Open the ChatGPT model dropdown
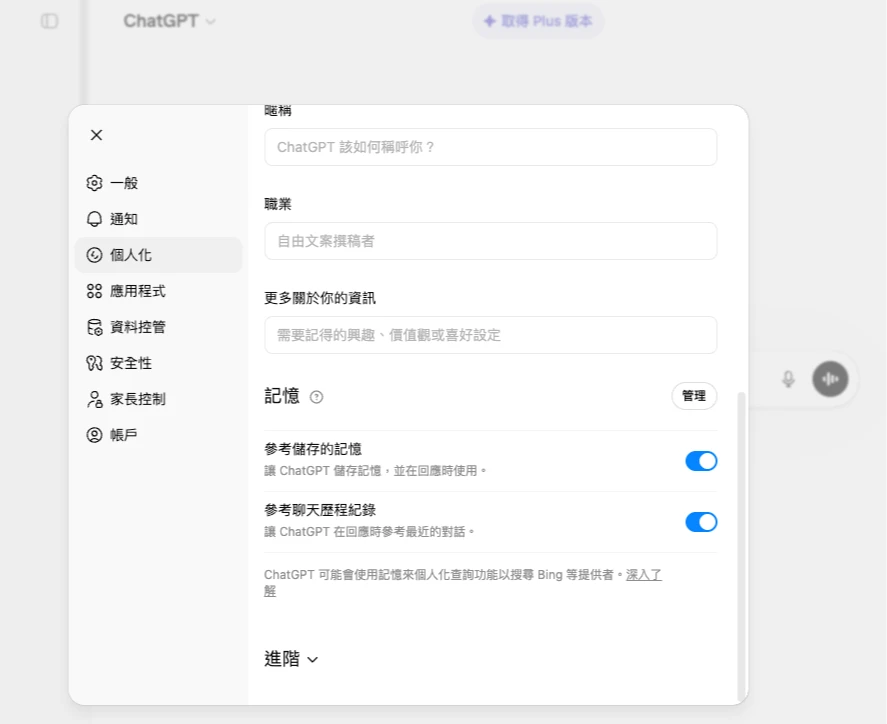 [x=169, y=21]
